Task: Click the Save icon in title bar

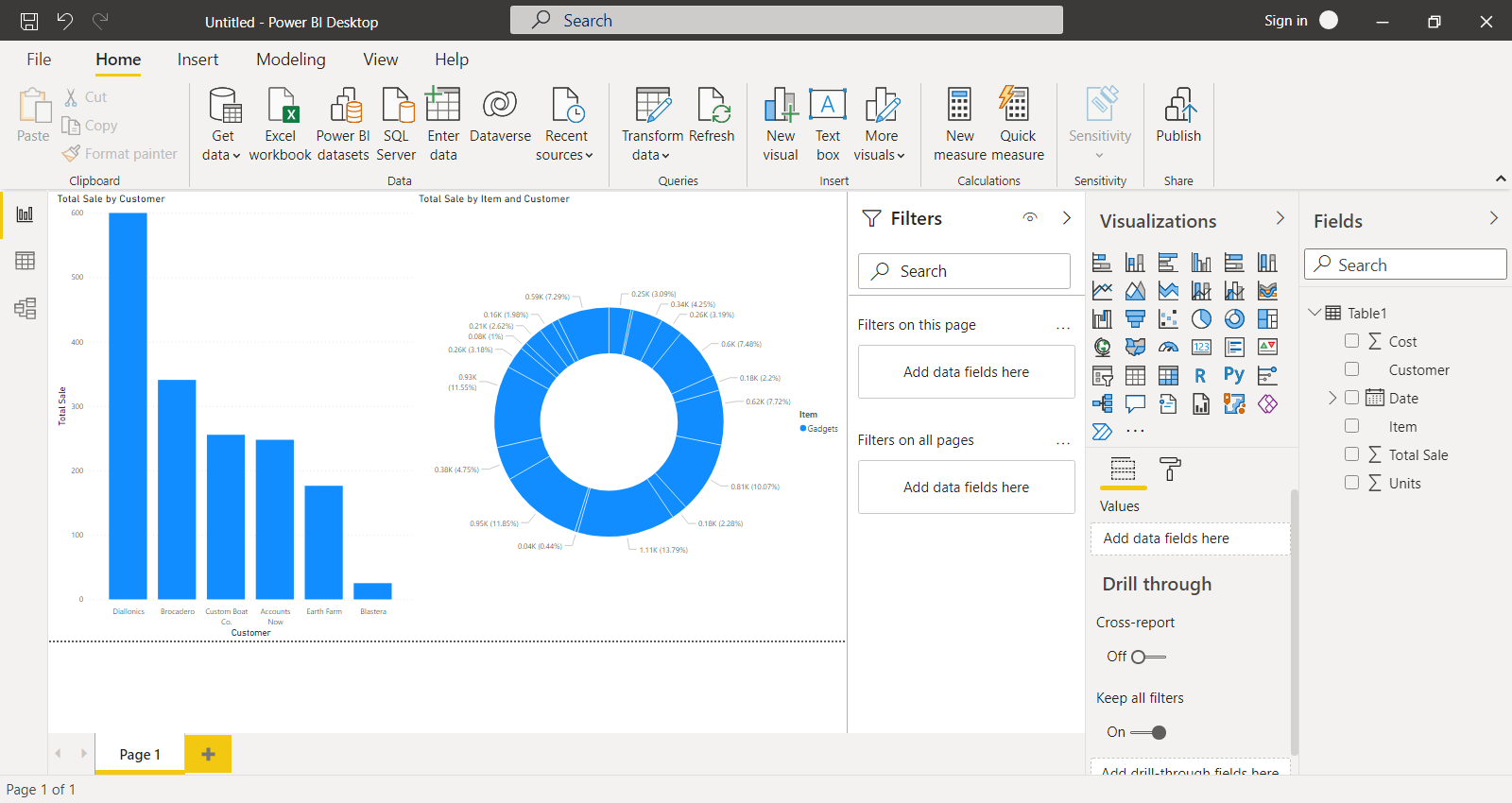Action: click(x=29, y=21)
